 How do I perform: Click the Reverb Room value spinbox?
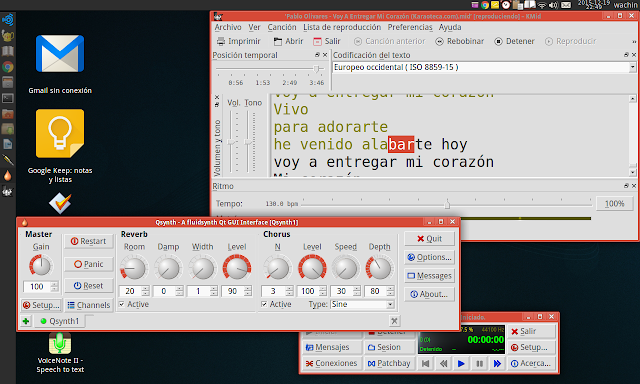[x=134, y=291]
